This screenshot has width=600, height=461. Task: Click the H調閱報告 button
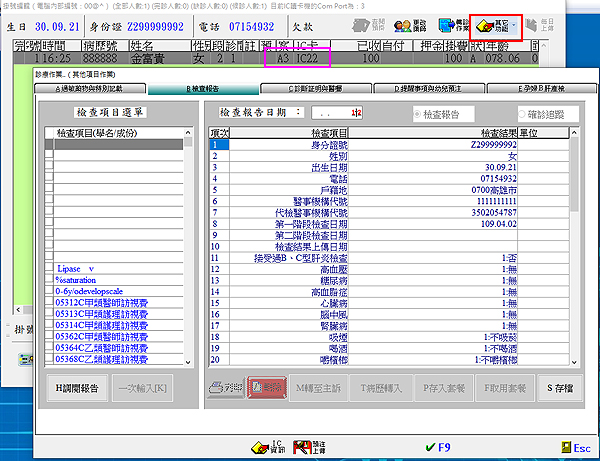coord(76,387)
